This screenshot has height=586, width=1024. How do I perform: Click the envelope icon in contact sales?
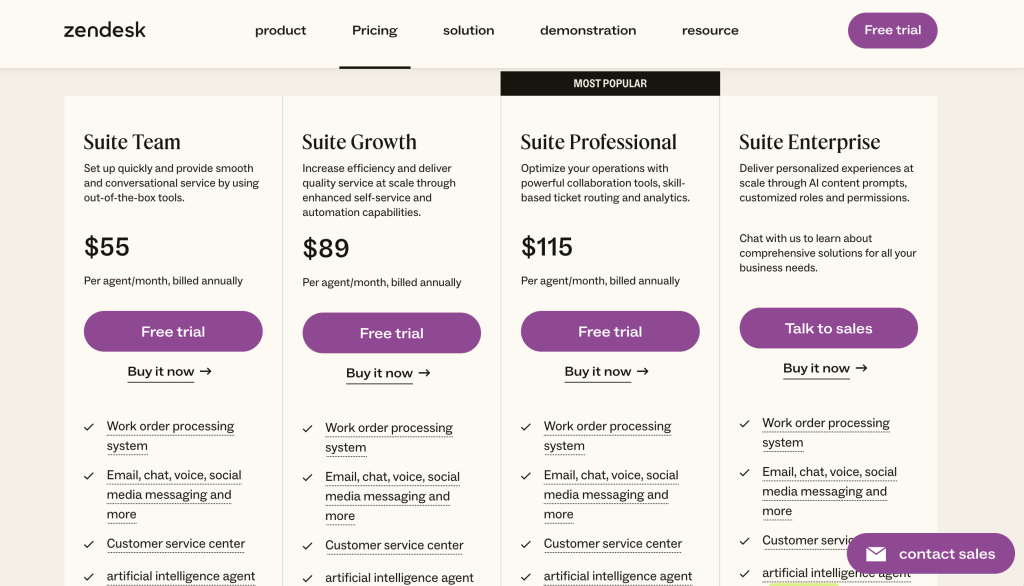point(876,554)
